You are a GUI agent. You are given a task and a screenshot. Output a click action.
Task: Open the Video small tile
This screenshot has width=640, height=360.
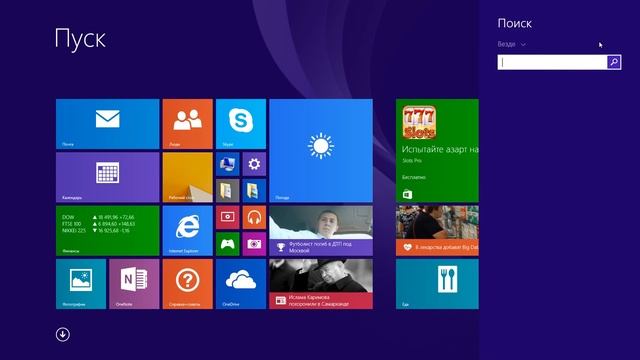pos(227,217)
